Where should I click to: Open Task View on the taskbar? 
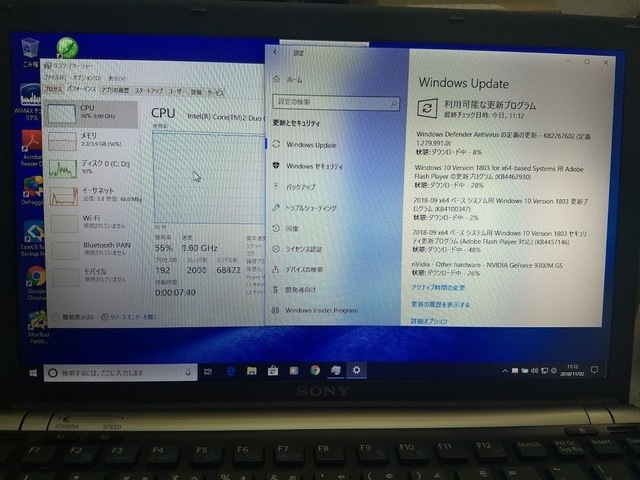(208, 372)
